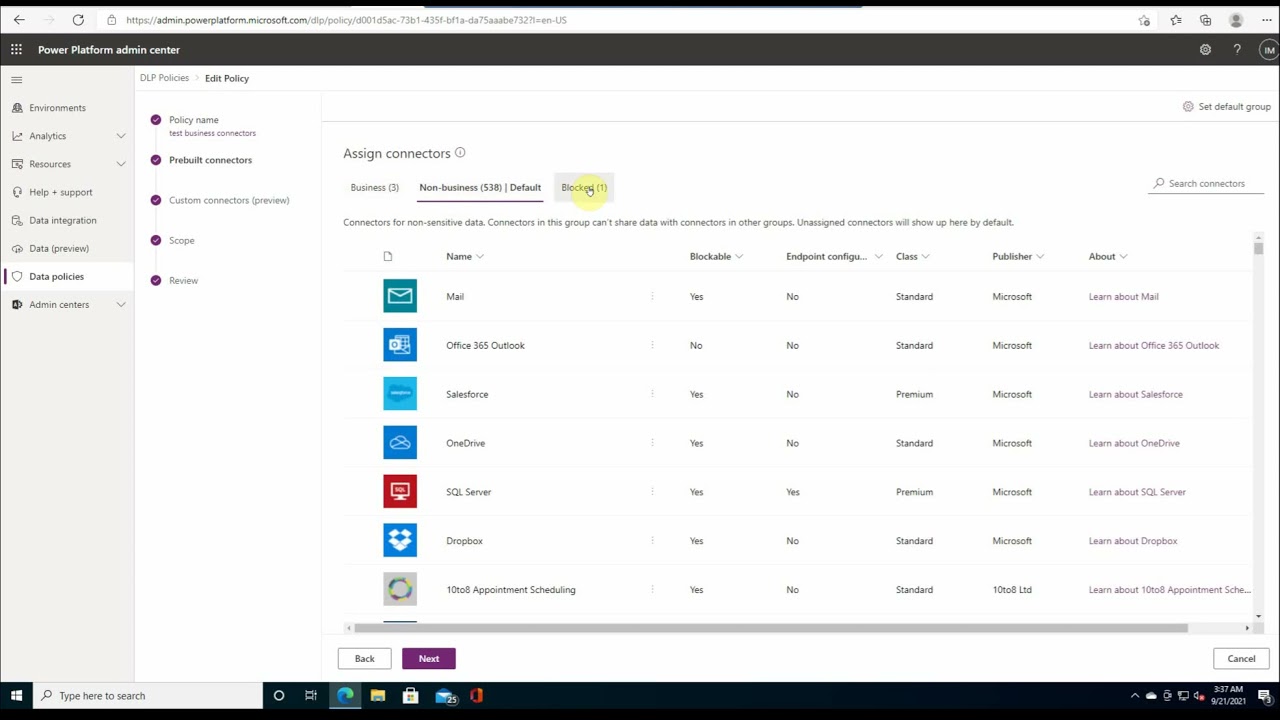
Task: Click the OneDrive connector icon
Action: pyautogui.click(x=400, y=443)
